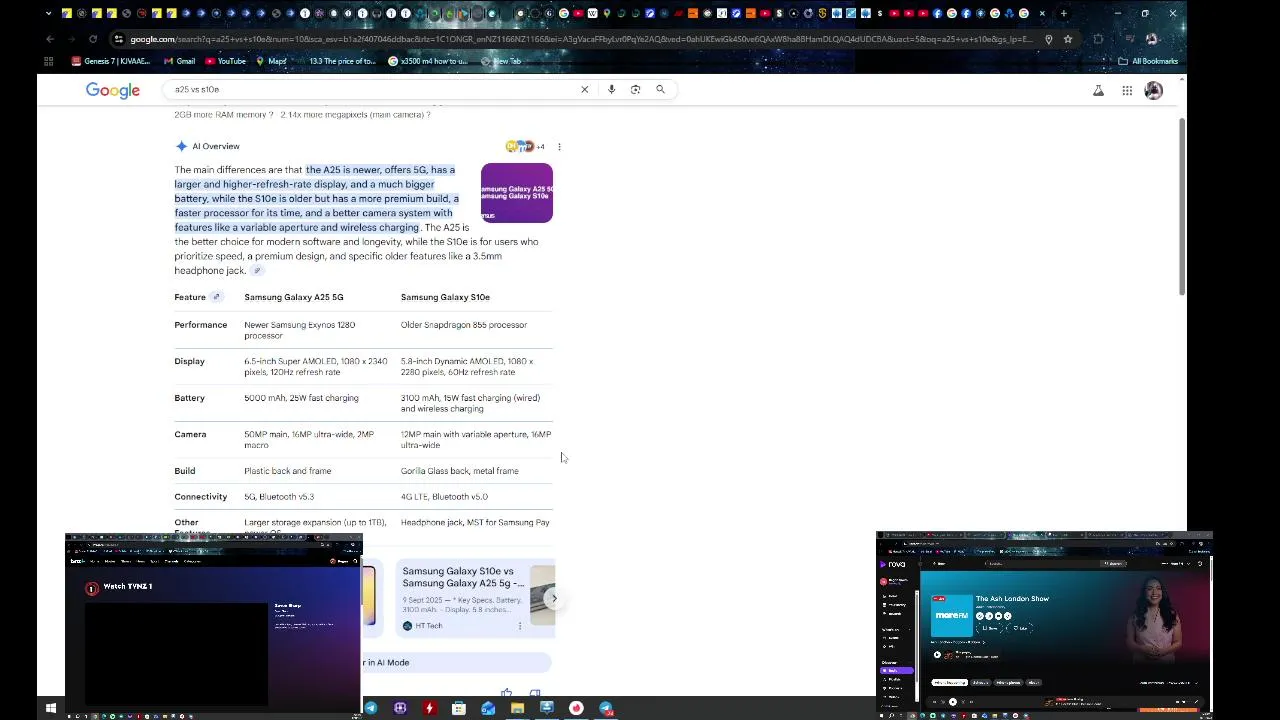Go back to the previous page in Chrome

50,39
